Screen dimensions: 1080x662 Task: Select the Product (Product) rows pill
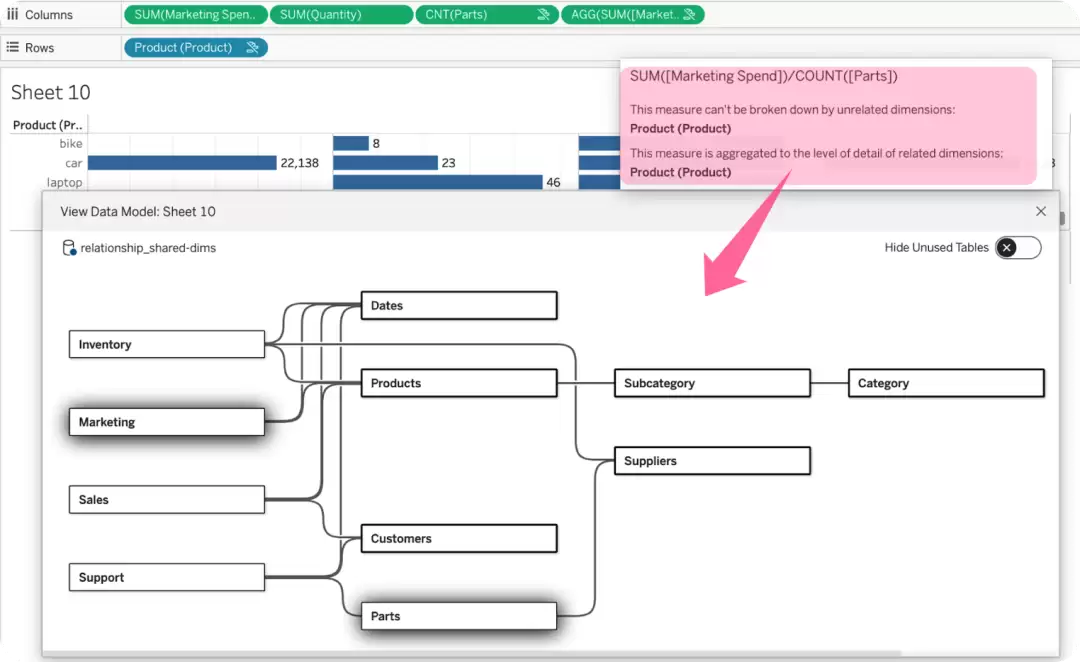(x=196, y=48)
